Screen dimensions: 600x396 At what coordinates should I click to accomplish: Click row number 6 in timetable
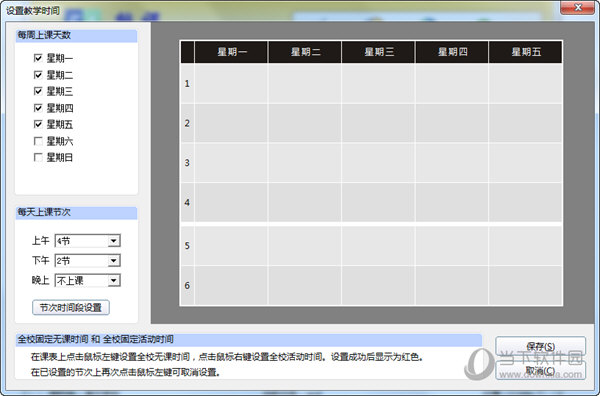tap(187, 285)
